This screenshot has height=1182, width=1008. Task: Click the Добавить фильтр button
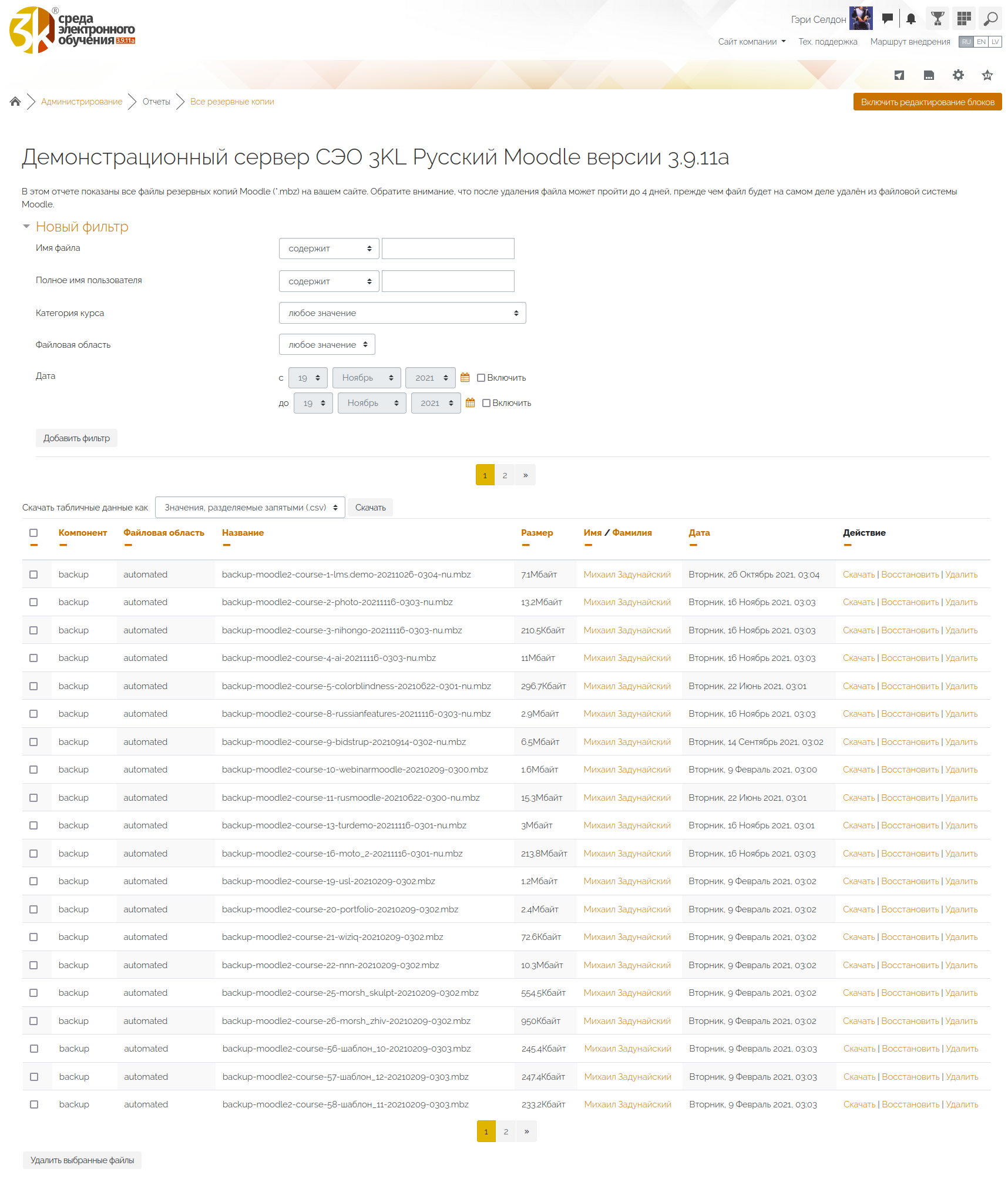(x=76, y=438)
